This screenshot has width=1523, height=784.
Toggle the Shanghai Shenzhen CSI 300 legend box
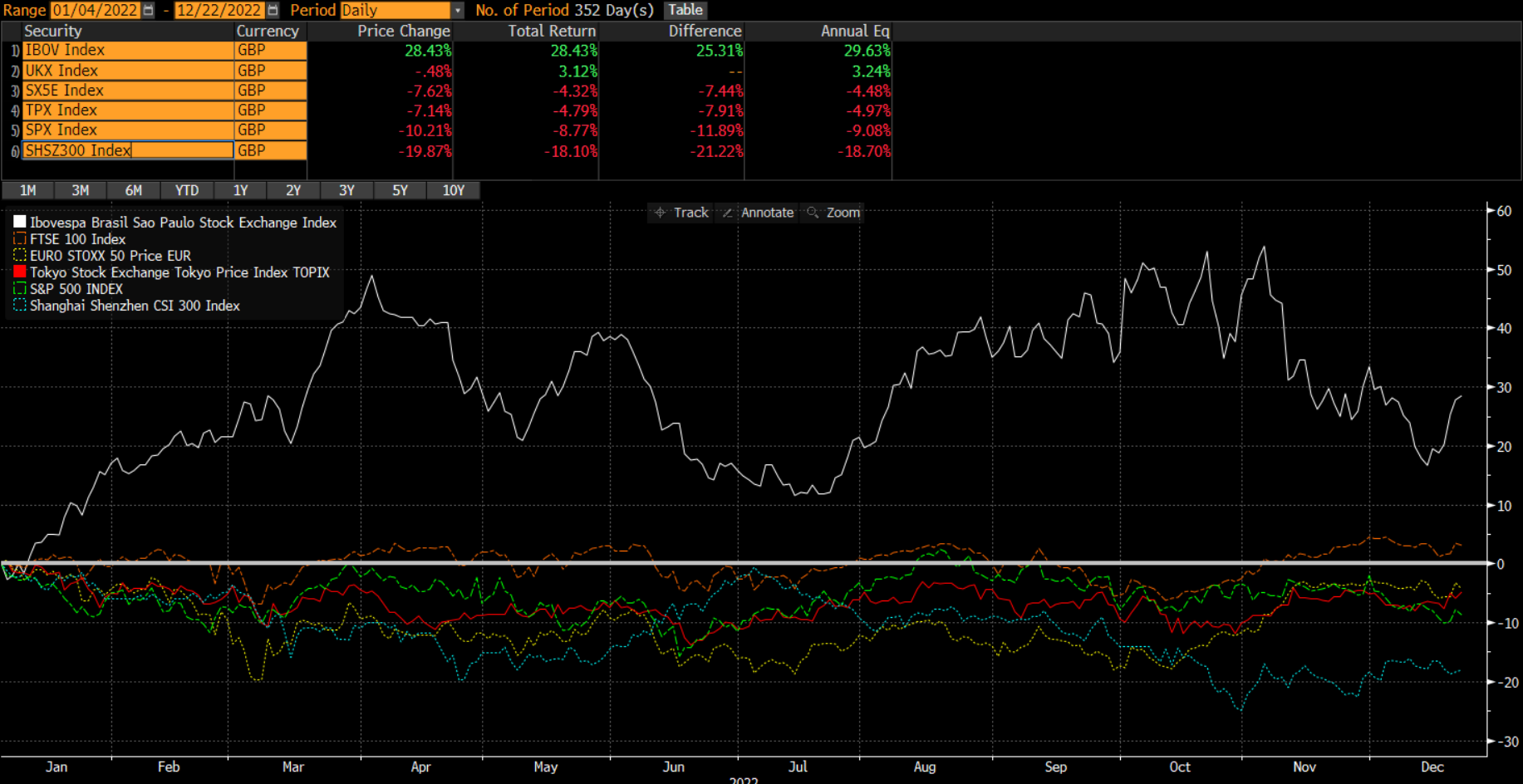tap(20, 305)
